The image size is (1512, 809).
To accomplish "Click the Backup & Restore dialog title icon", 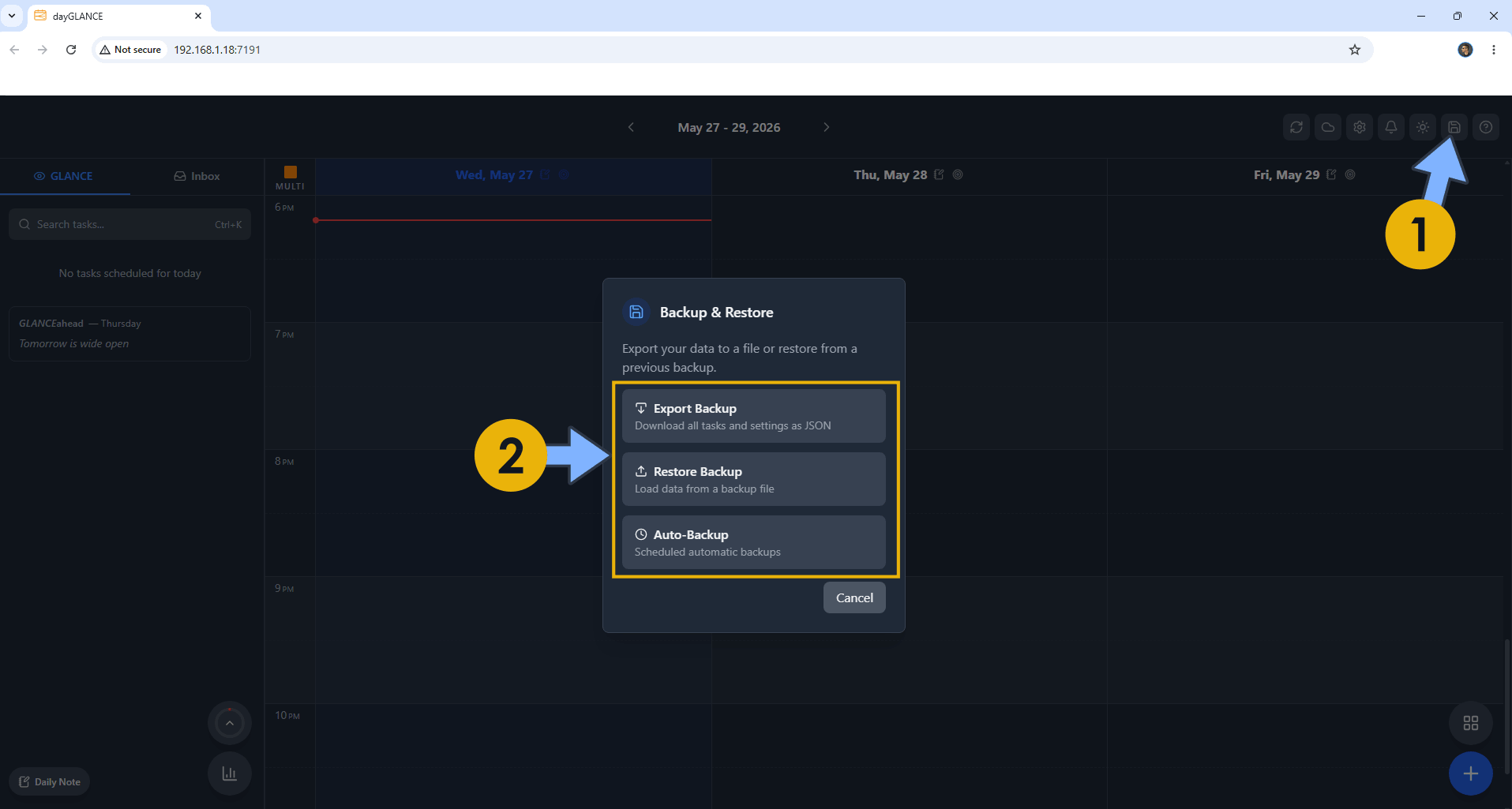I will 636,312.
